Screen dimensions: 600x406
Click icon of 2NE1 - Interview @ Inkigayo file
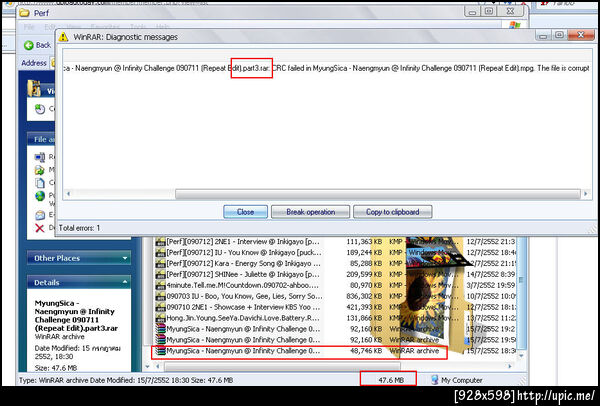coord(160,242)
